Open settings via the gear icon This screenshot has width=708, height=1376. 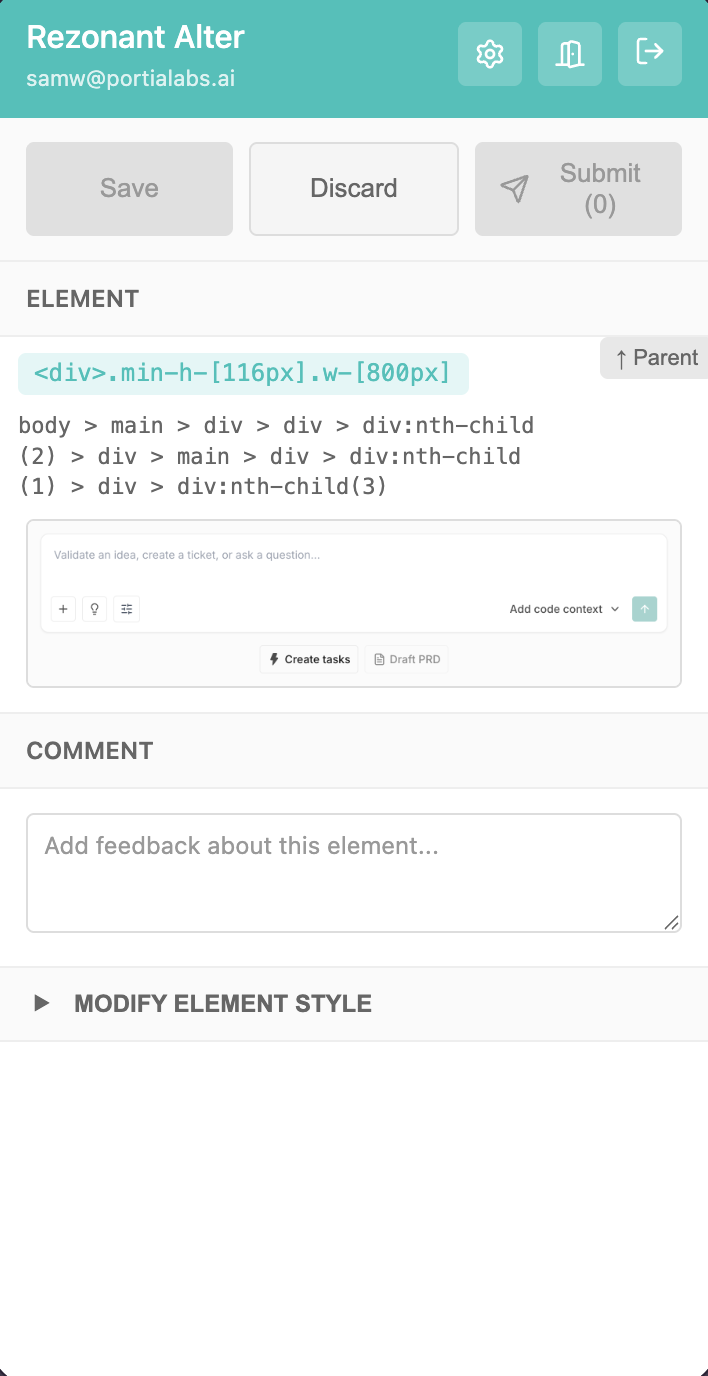490,54
